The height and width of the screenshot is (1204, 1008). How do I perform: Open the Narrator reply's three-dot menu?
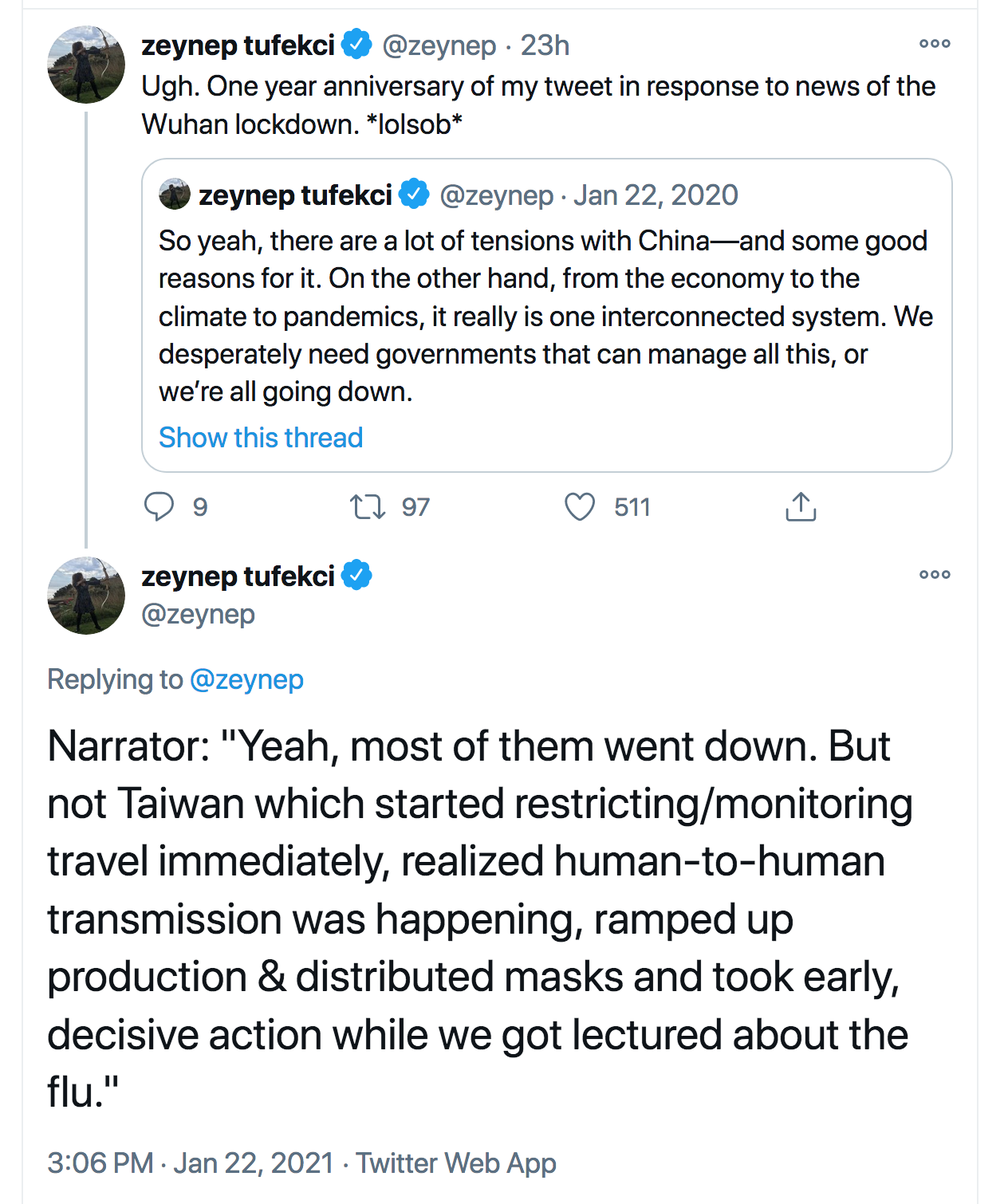click(x=935, y=574)
